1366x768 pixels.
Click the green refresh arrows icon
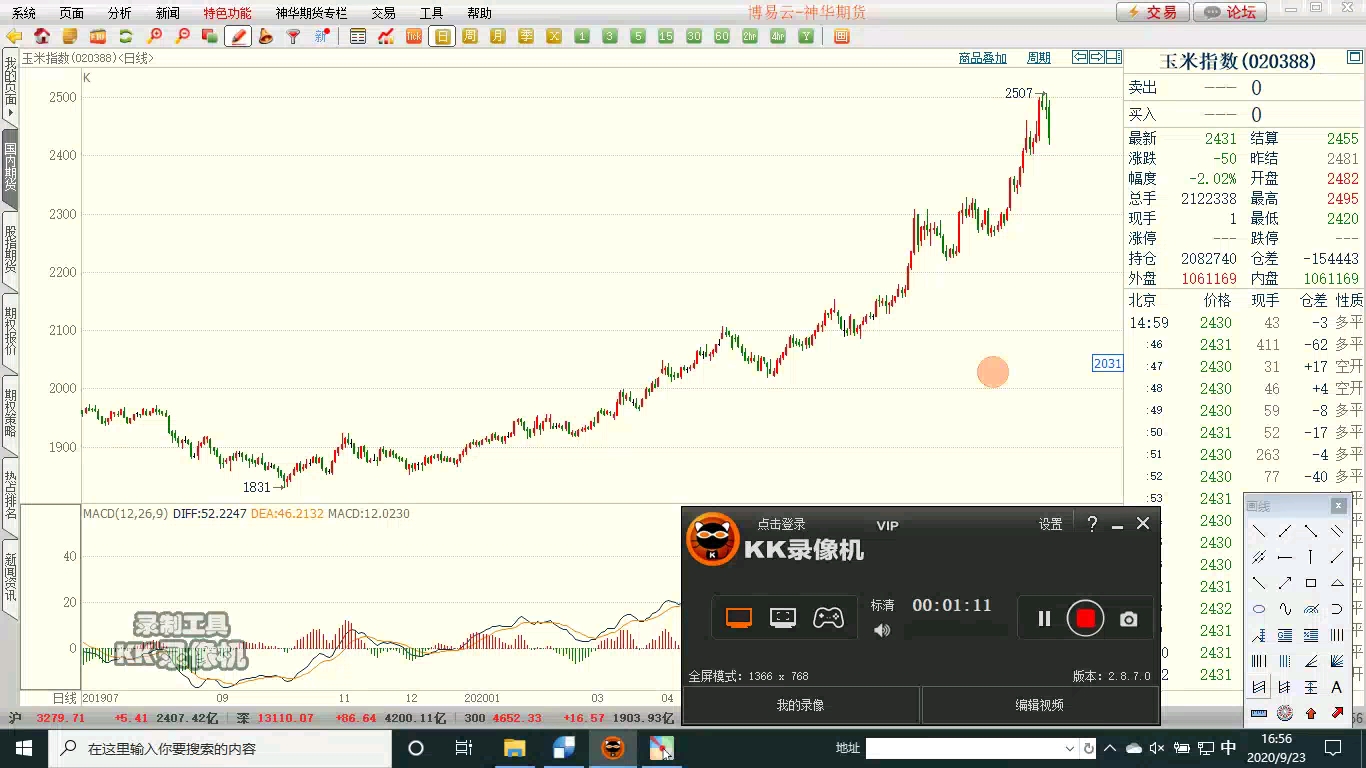coord(126,36)
